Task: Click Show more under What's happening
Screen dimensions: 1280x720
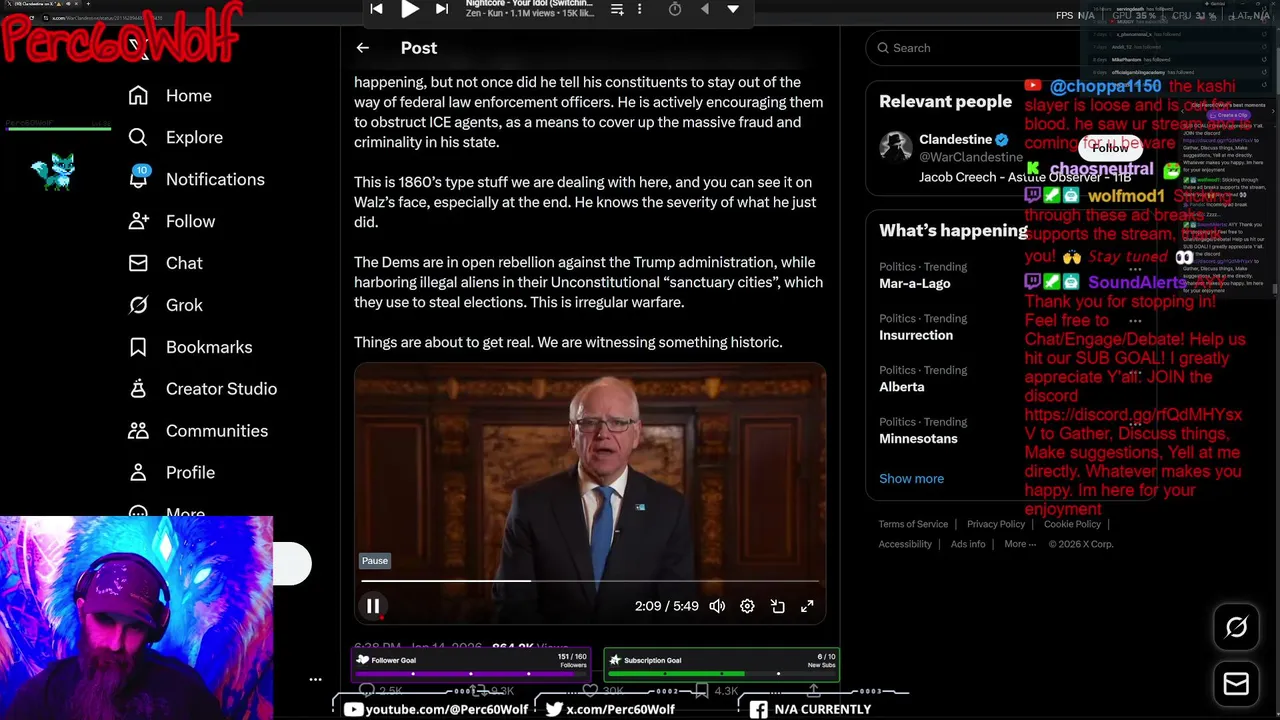Action: point(911,479)
